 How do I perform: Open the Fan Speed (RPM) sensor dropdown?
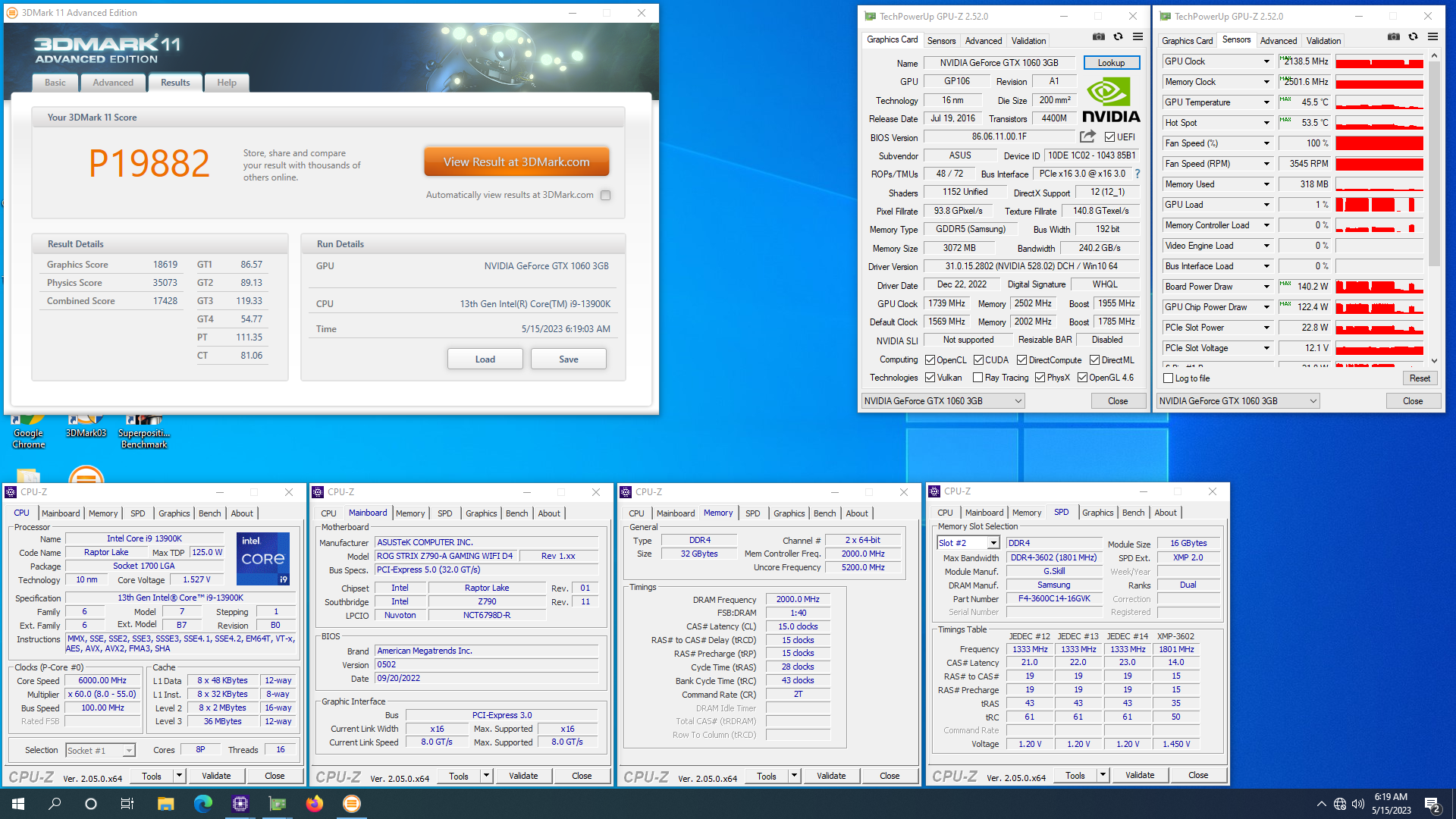click(1266, 164)
